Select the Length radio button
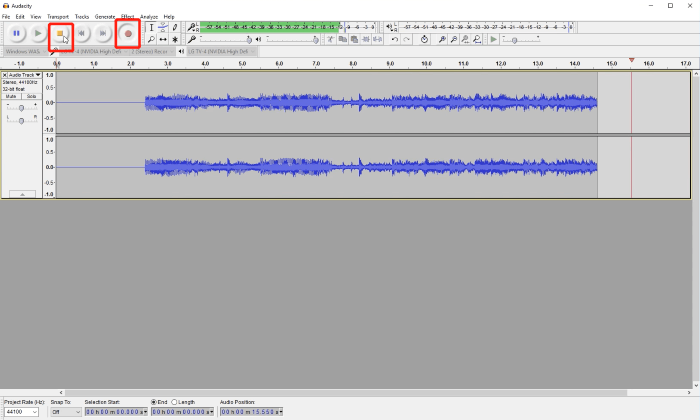The height and width of the screenshot is (420, 700). pos(175,402)
